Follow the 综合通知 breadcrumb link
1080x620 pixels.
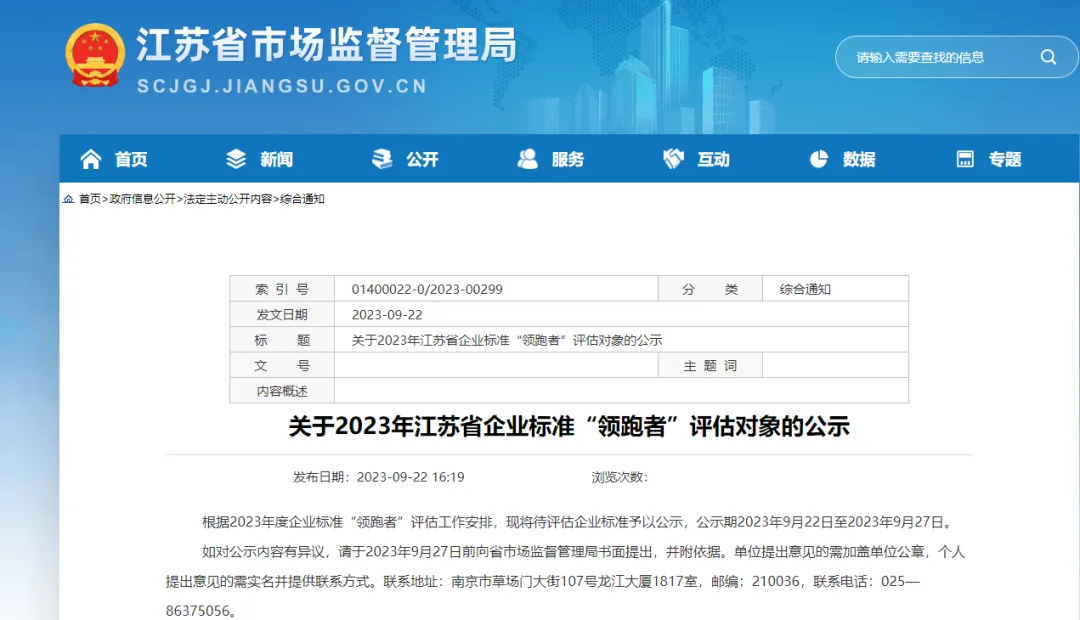point(302,199)
